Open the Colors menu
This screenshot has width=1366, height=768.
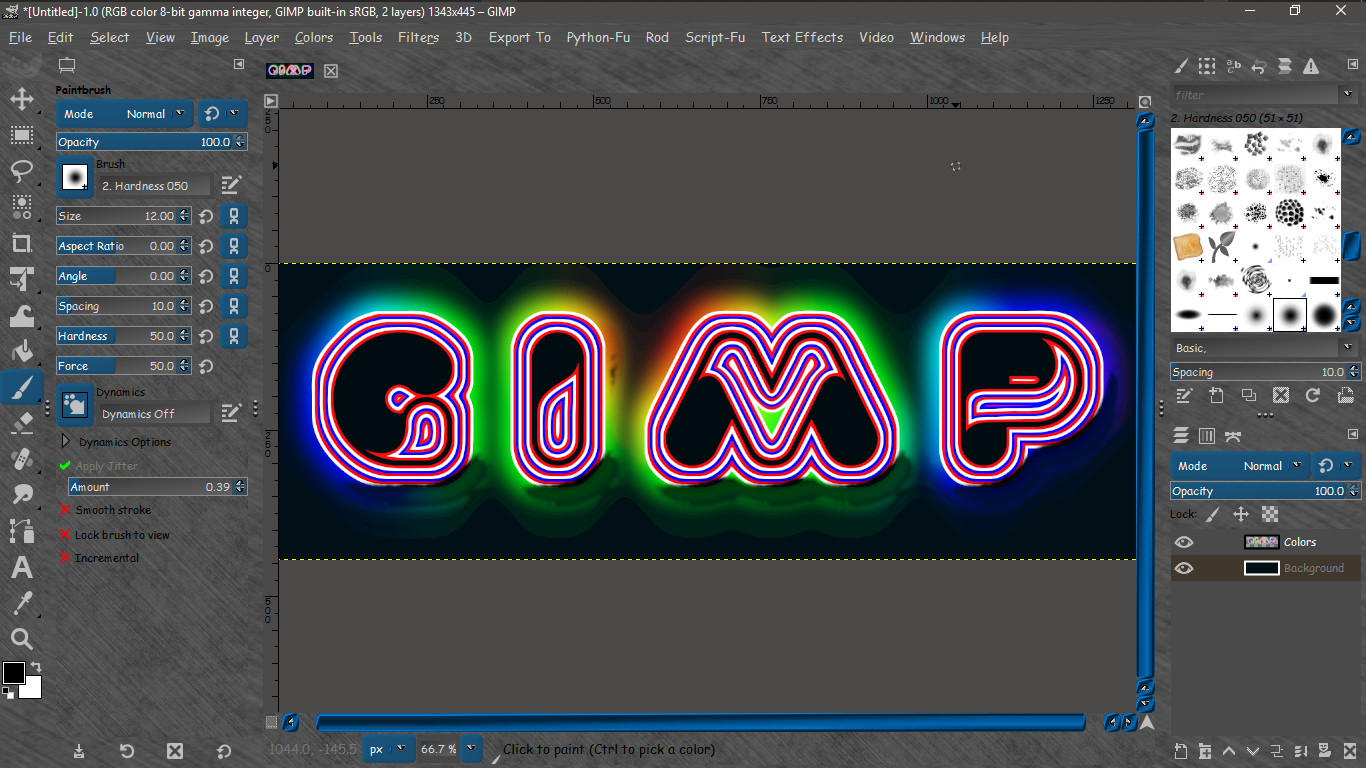[x=314, y=37]
